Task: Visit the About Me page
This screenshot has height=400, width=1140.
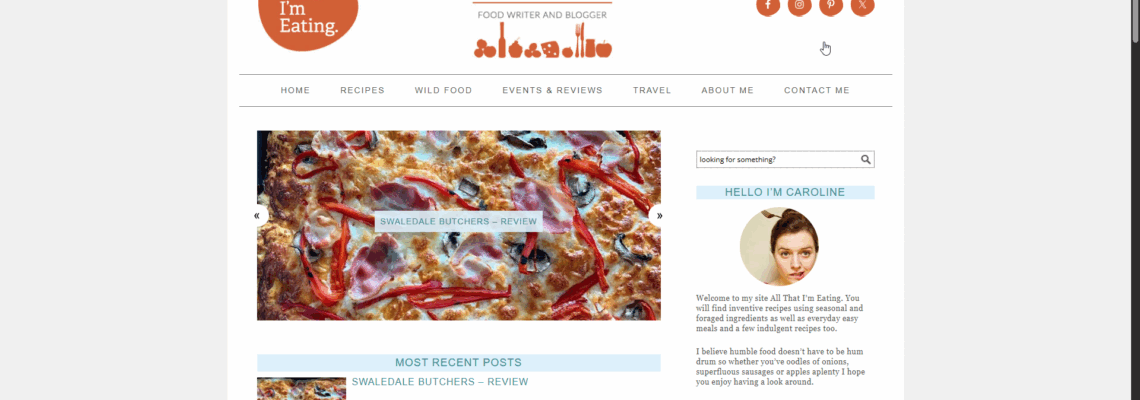Action: click(x=727, y=90)
